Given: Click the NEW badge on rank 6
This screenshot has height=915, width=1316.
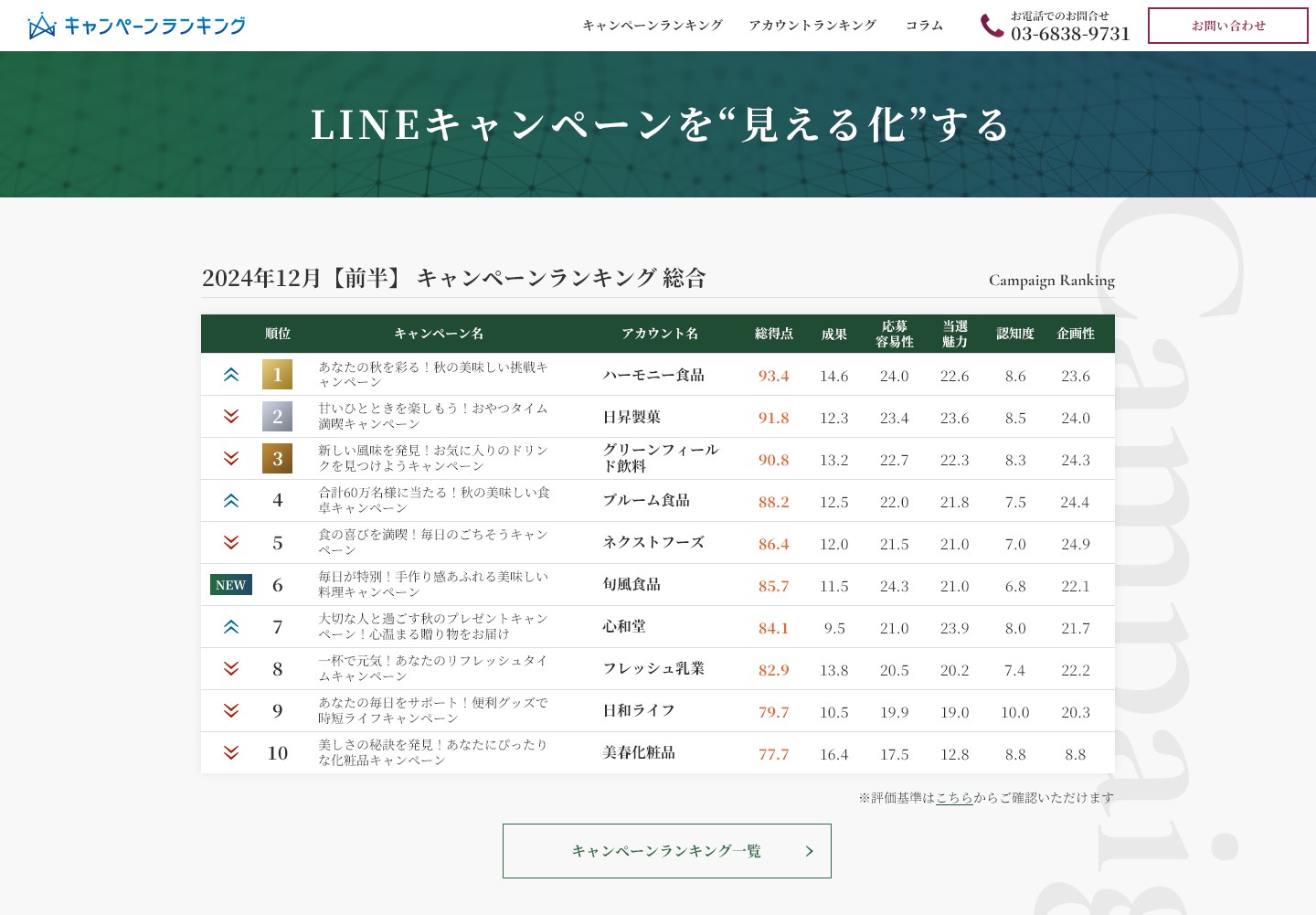Looking at the screenshot, I should (x=231, y=585).
